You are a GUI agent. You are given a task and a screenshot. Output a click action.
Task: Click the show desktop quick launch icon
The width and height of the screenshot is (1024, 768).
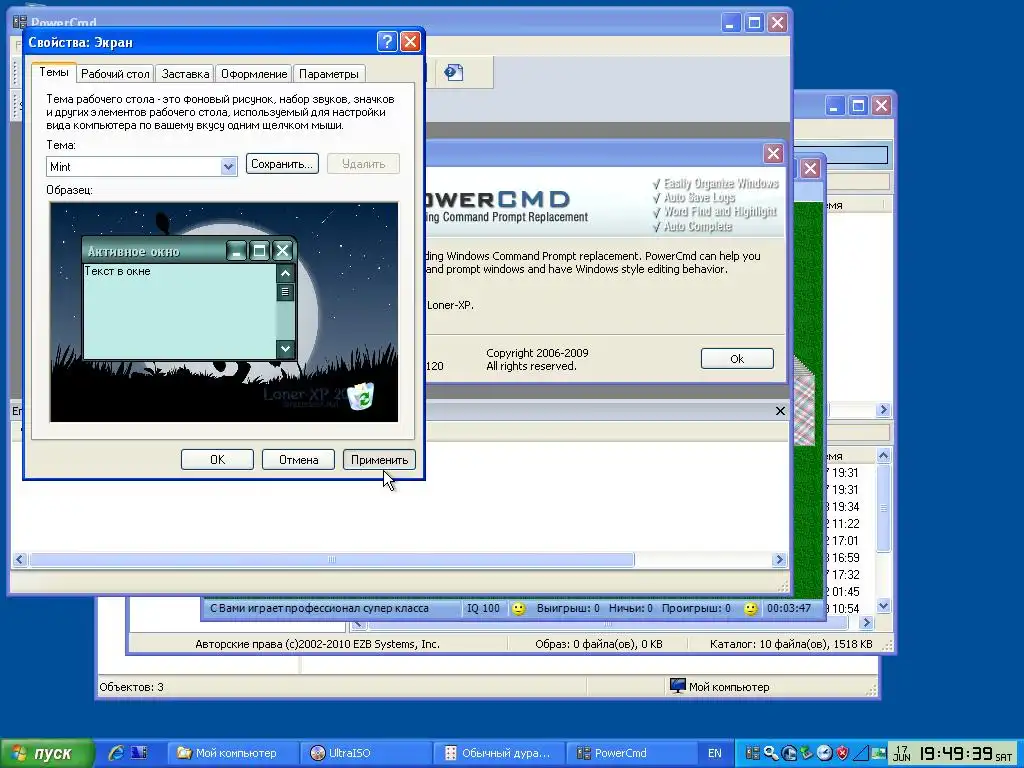point(139,753)
